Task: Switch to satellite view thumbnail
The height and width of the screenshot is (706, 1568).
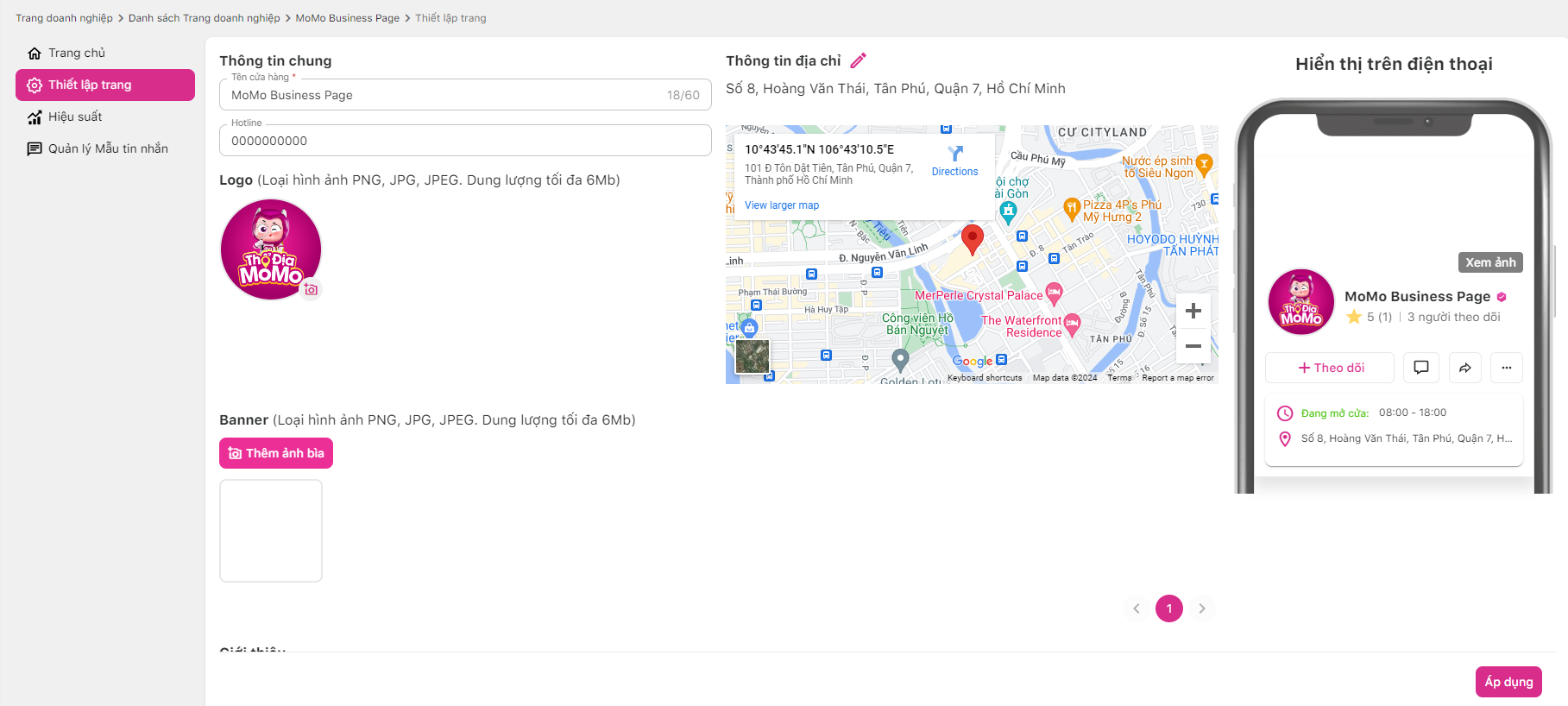Action: click(752, 356)
